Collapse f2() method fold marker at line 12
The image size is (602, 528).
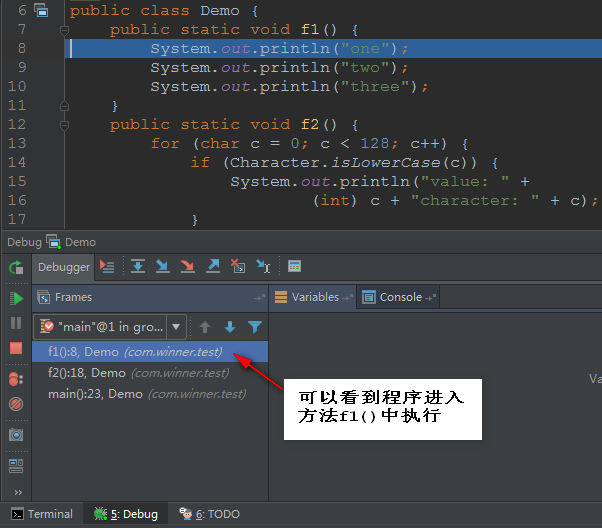click(x=64, y=125)
